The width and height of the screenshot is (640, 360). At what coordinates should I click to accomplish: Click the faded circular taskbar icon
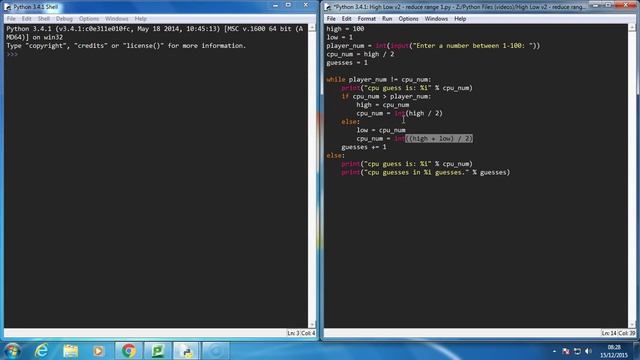pyautogui.click(x=216, y=351)
